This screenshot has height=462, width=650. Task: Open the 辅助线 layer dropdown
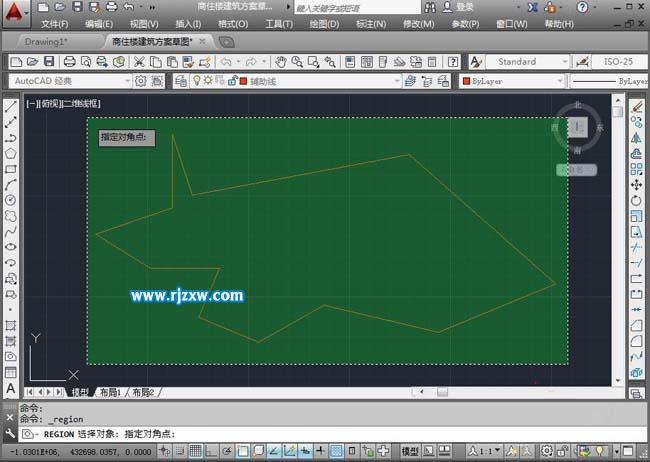[295, 81]
